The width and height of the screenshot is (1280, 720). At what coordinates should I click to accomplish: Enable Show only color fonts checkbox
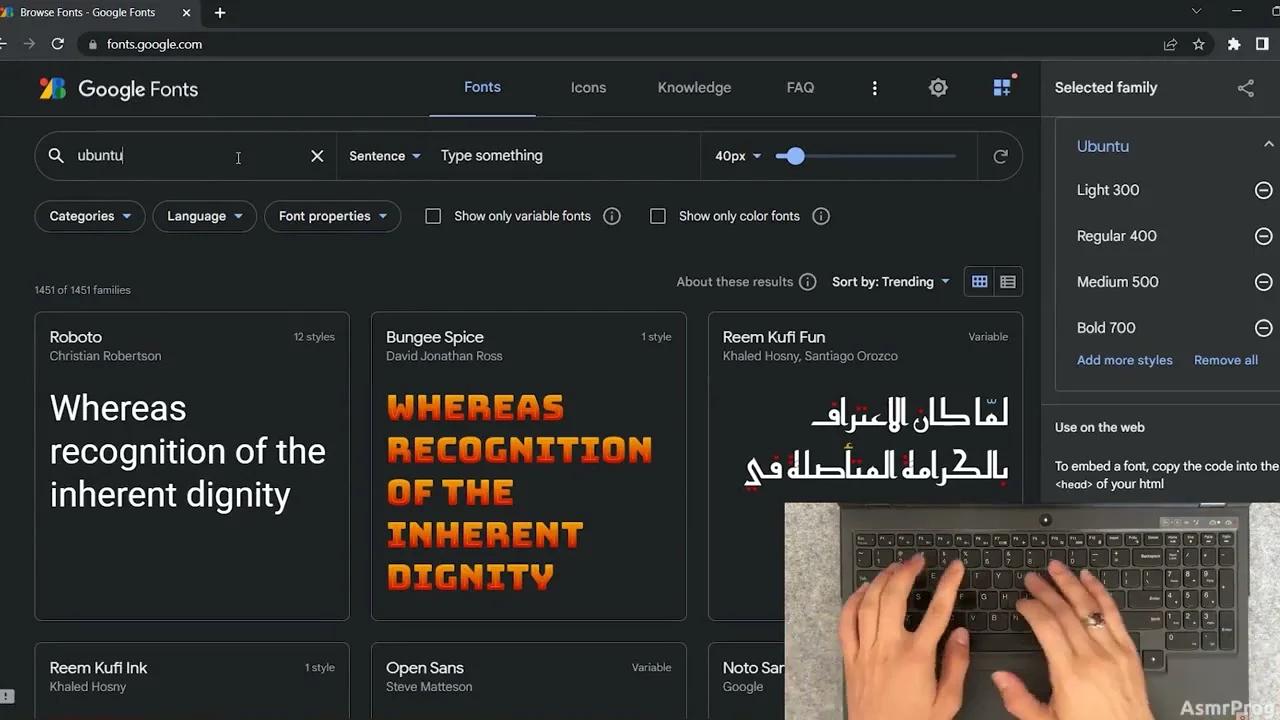tap(658, 216)
